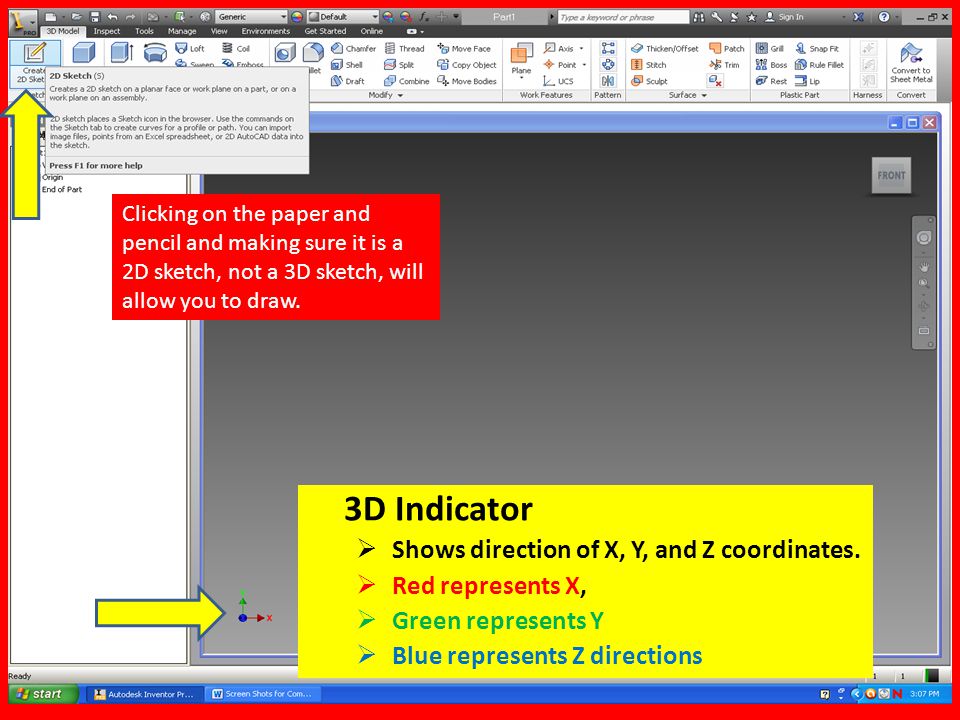Click the Steering Wheel in navigation bar
The width and height of the screenshot is (960, 720).
point(923,238)
